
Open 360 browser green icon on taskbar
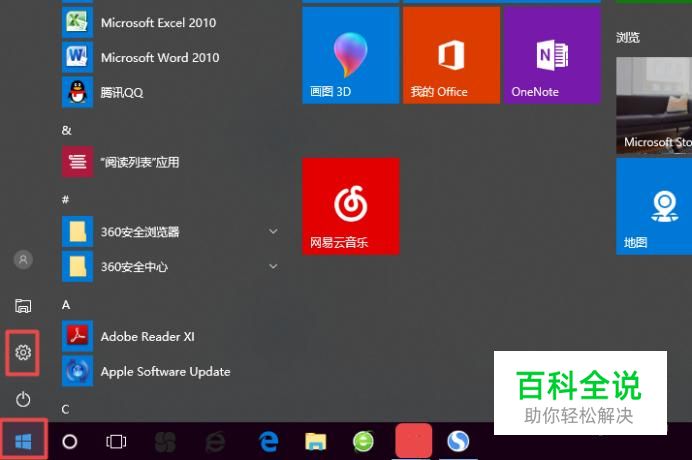coord(363,441)
